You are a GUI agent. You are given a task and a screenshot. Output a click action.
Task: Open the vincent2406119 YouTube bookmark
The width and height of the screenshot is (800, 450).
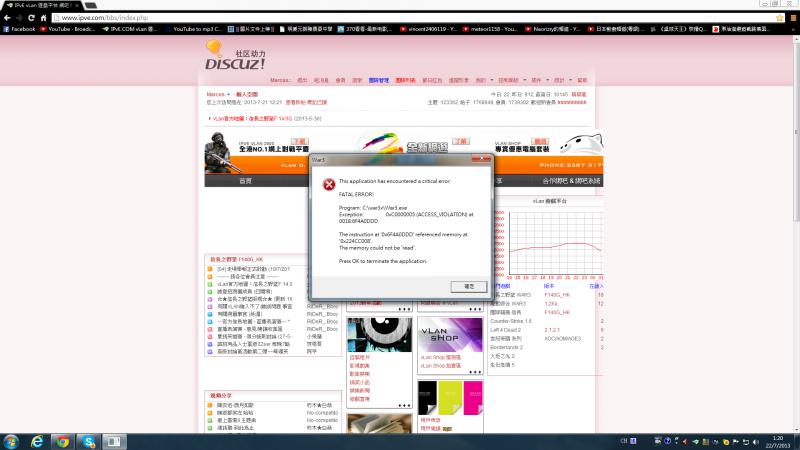click(428, 29)
